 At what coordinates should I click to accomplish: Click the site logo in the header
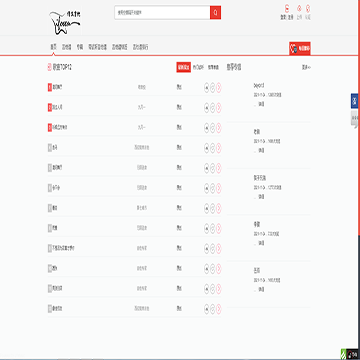tap(65, 23)
